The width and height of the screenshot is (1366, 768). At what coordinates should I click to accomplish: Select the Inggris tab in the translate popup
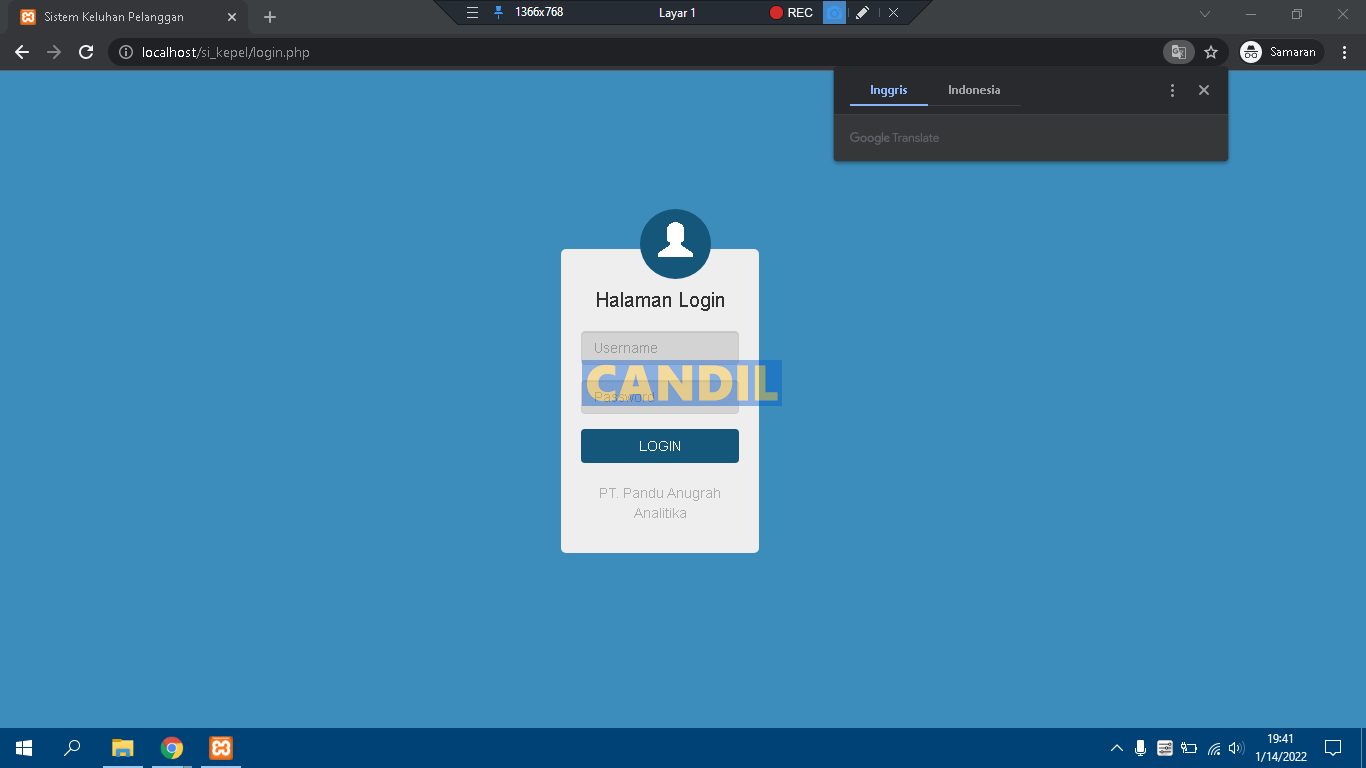[x=889, y=90]
